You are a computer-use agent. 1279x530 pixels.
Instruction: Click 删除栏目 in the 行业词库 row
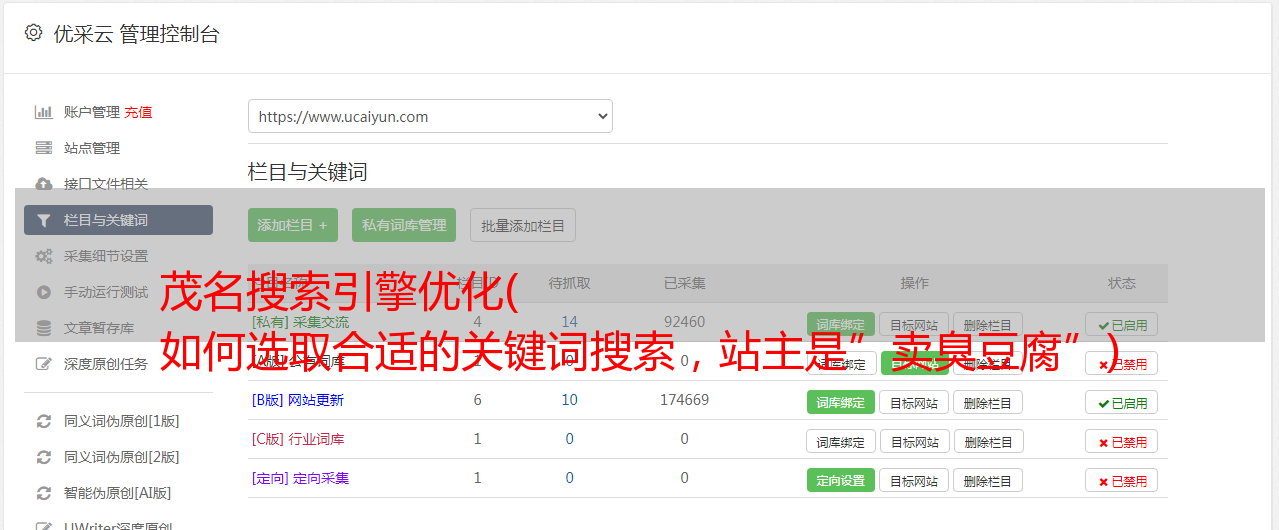(x=988, y=441)
